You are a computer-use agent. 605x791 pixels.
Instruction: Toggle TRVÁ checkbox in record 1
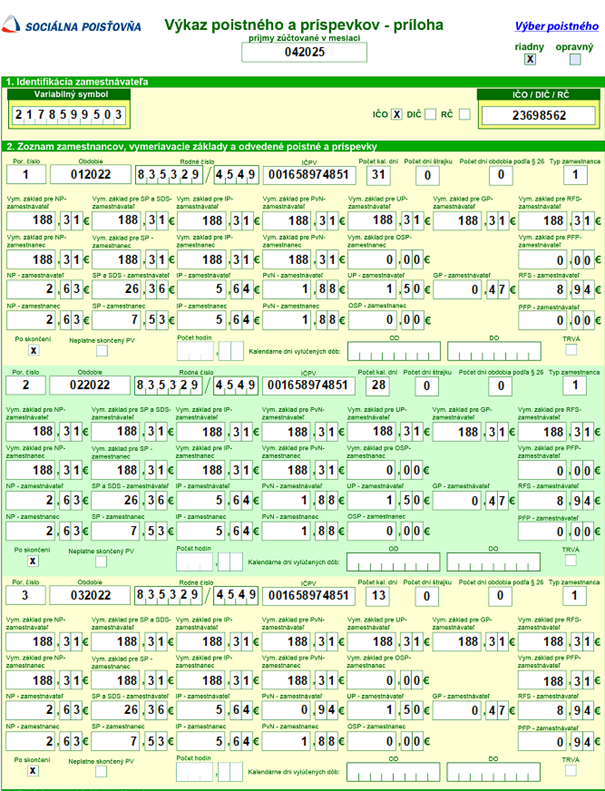click(571, 349)
